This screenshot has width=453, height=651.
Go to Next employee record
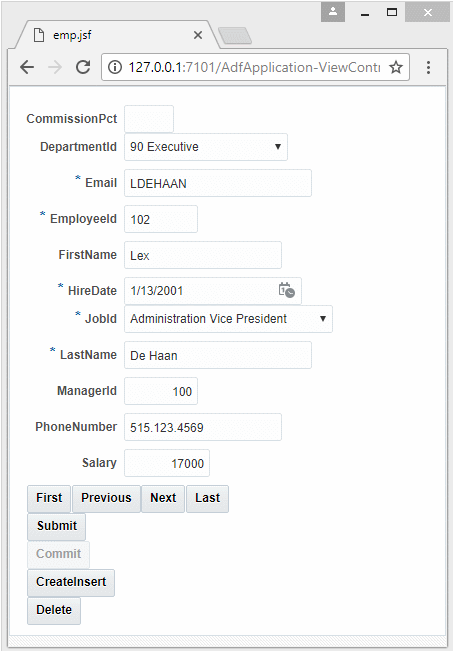pos(163,498)
